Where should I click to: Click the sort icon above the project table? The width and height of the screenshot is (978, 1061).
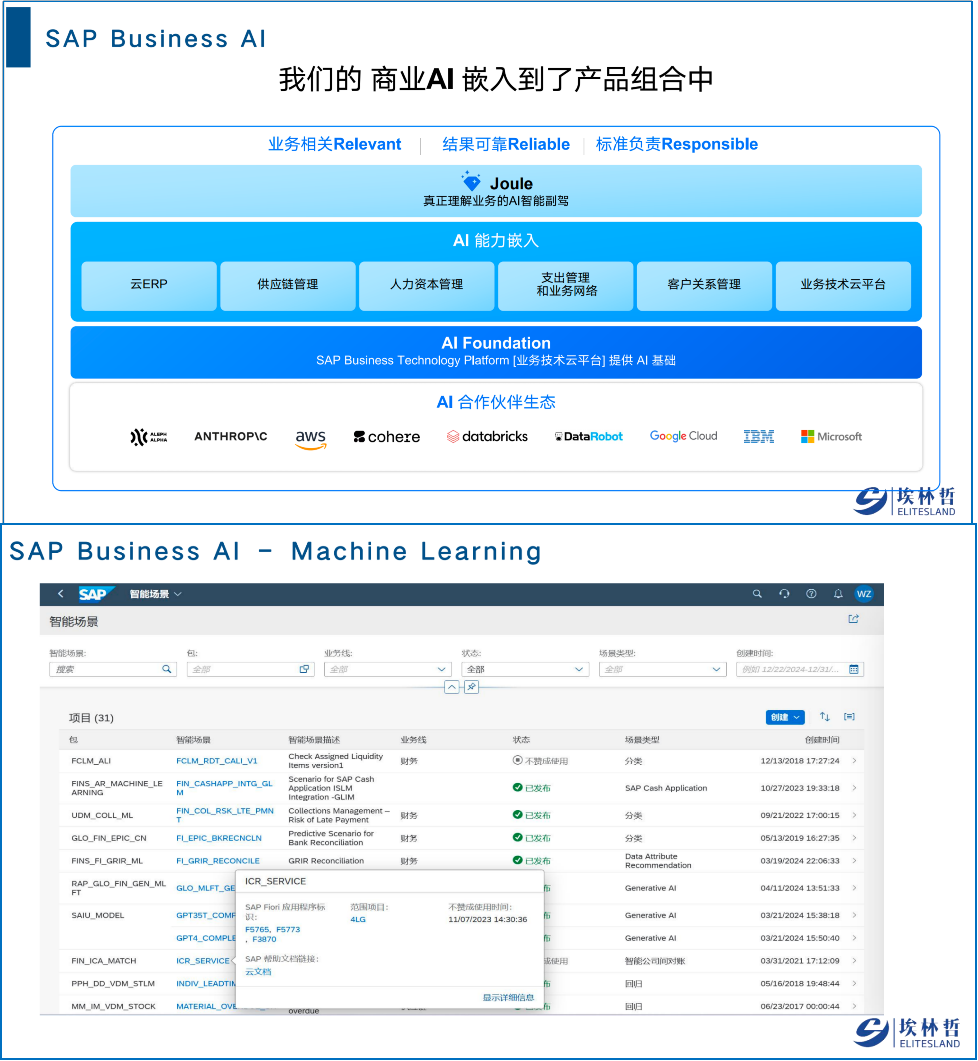click(823, 717)
